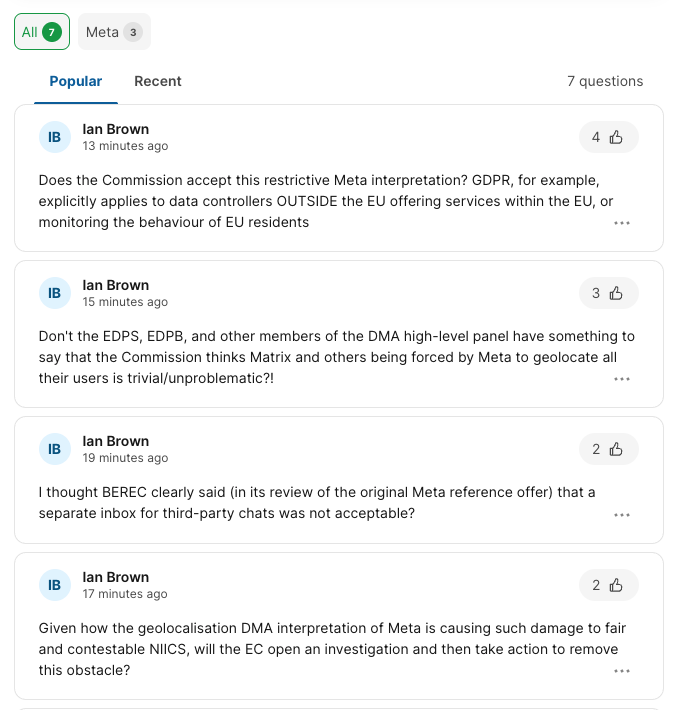Filter questions by Meta topic
The image size is (673, 710).
coord(114,32)
